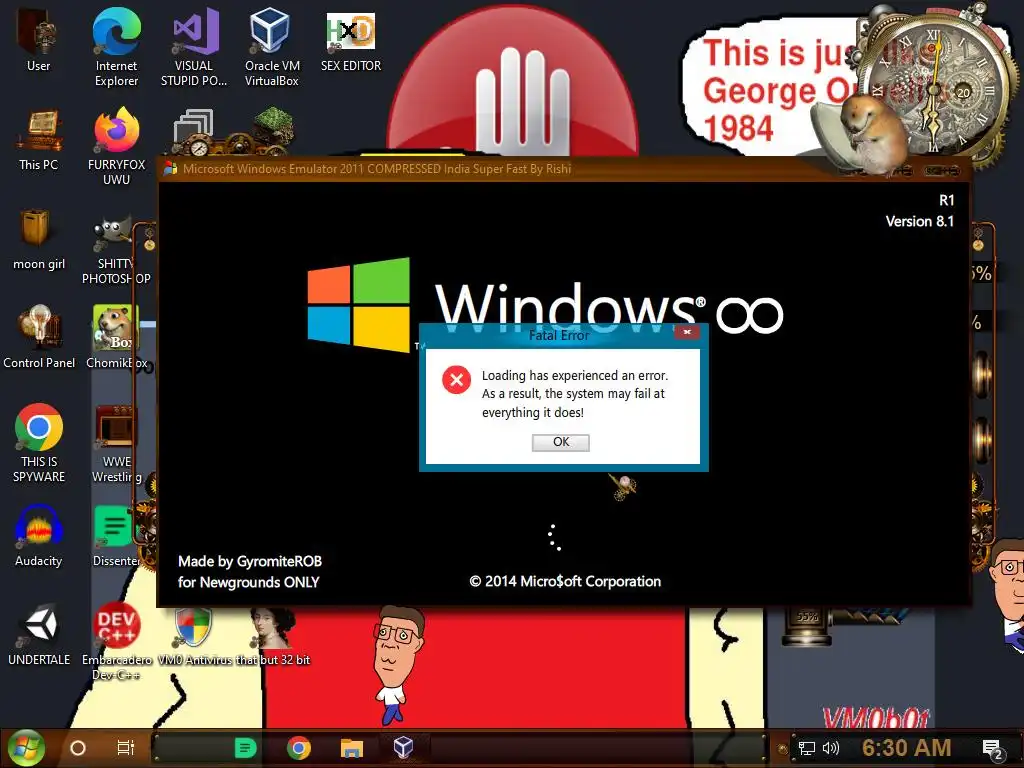Click 'Loading has experienced an error.' message

(x=575, y=376)
